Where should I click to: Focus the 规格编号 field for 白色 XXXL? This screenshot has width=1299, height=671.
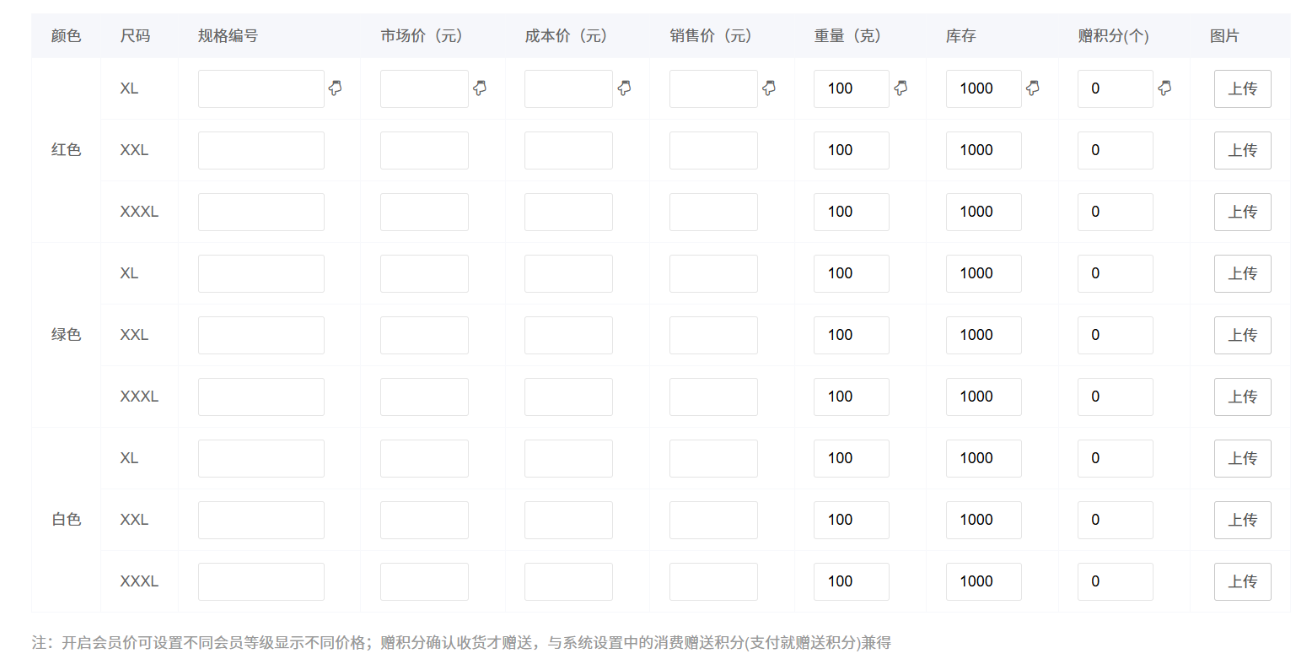coord(261,582)
